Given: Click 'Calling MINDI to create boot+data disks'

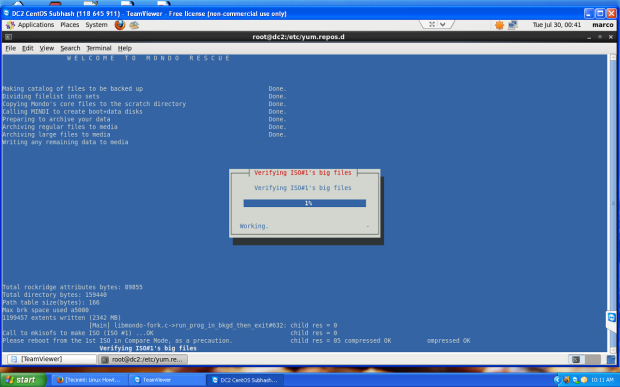Looking at the screenshot, I should click(x=72, y=111).
